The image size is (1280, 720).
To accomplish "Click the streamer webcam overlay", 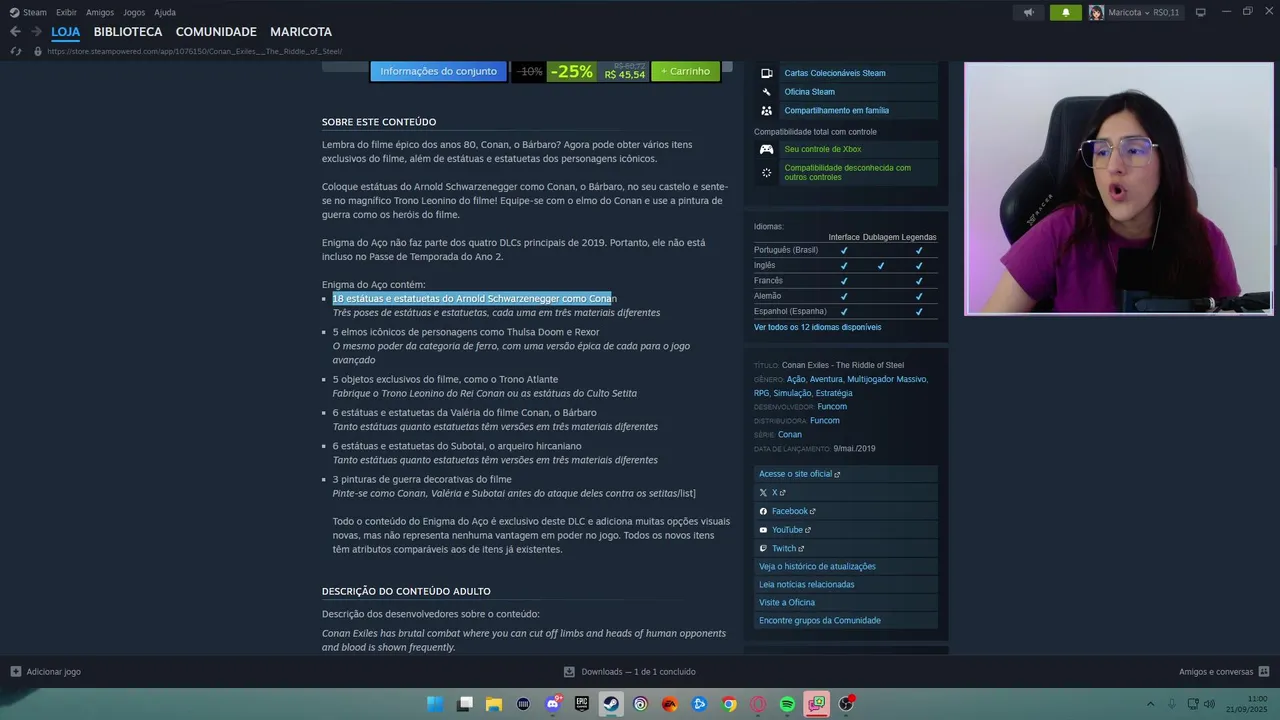I will [1118, 189].
